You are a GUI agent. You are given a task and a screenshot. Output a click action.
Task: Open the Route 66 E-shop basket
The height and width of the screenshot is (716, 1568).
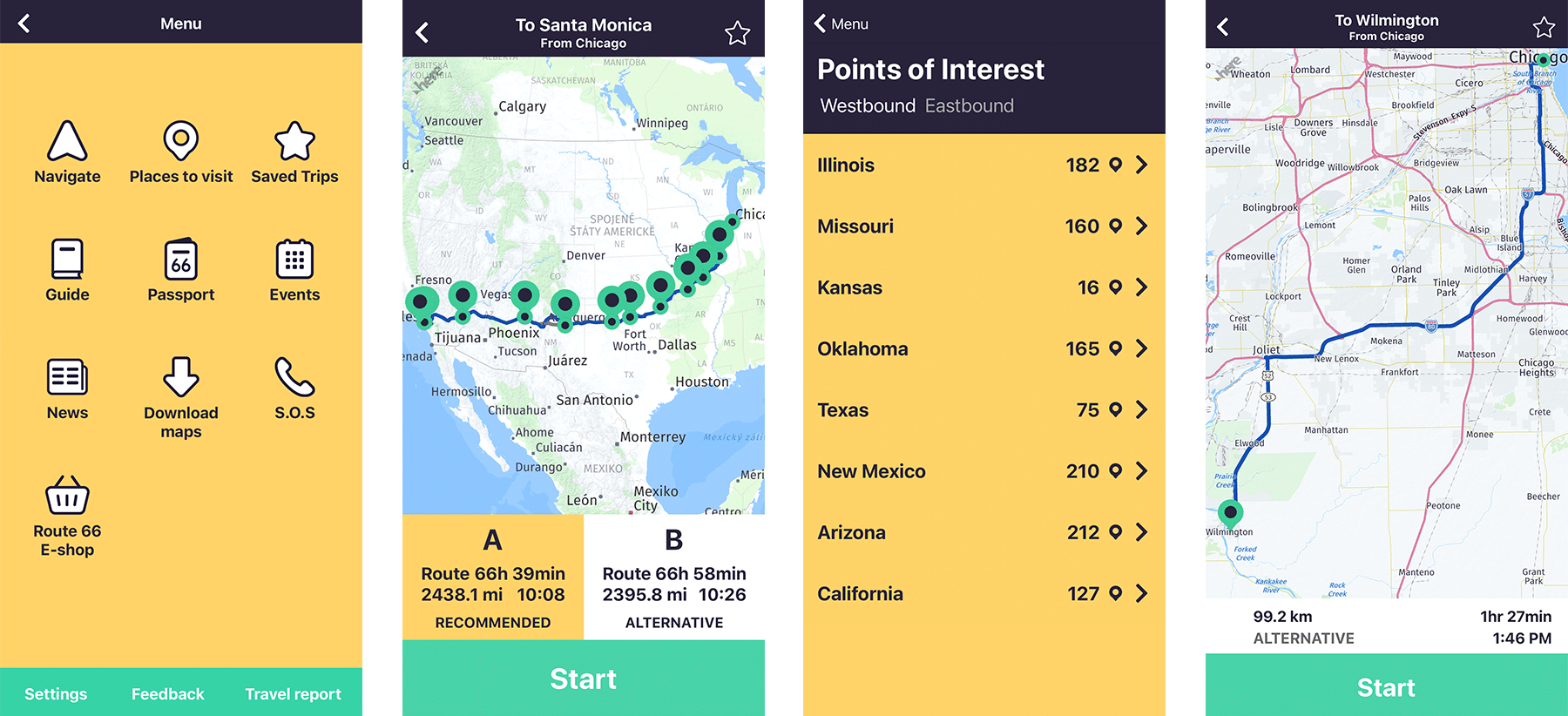click(x=67, y=495)
